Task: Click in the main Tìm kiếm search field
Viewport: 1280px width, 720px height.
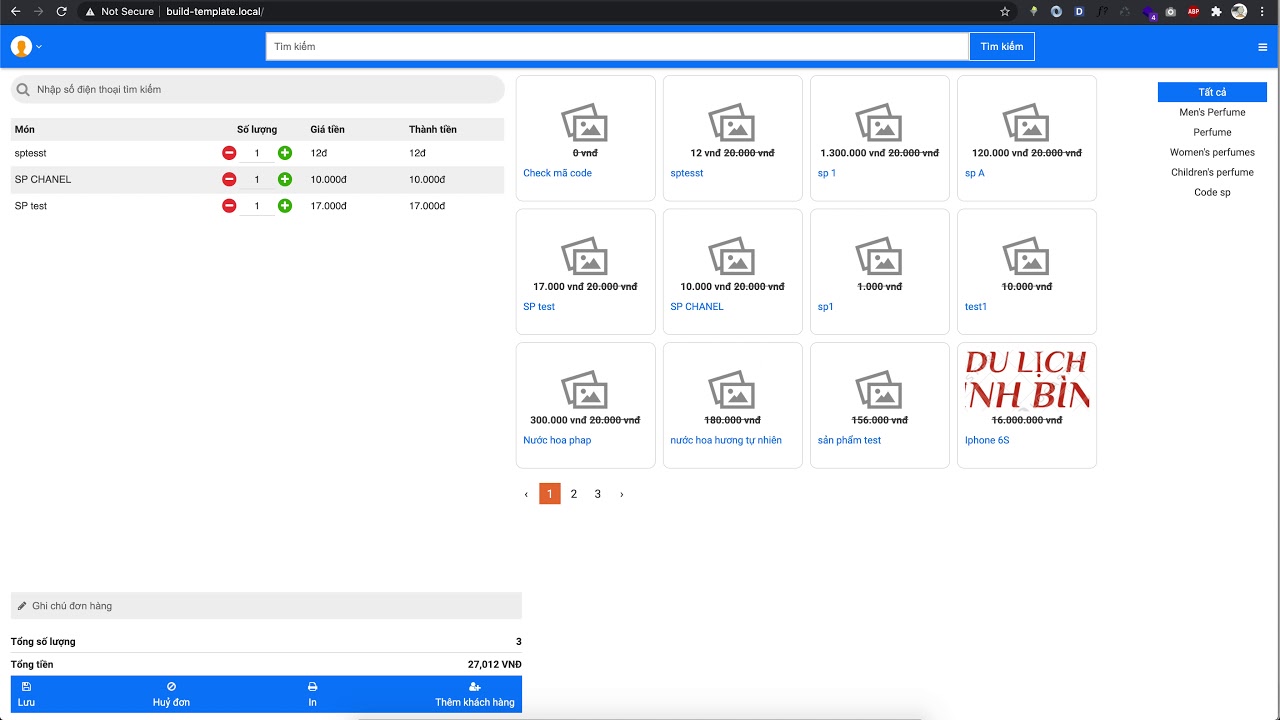Action: coord(617,47)
